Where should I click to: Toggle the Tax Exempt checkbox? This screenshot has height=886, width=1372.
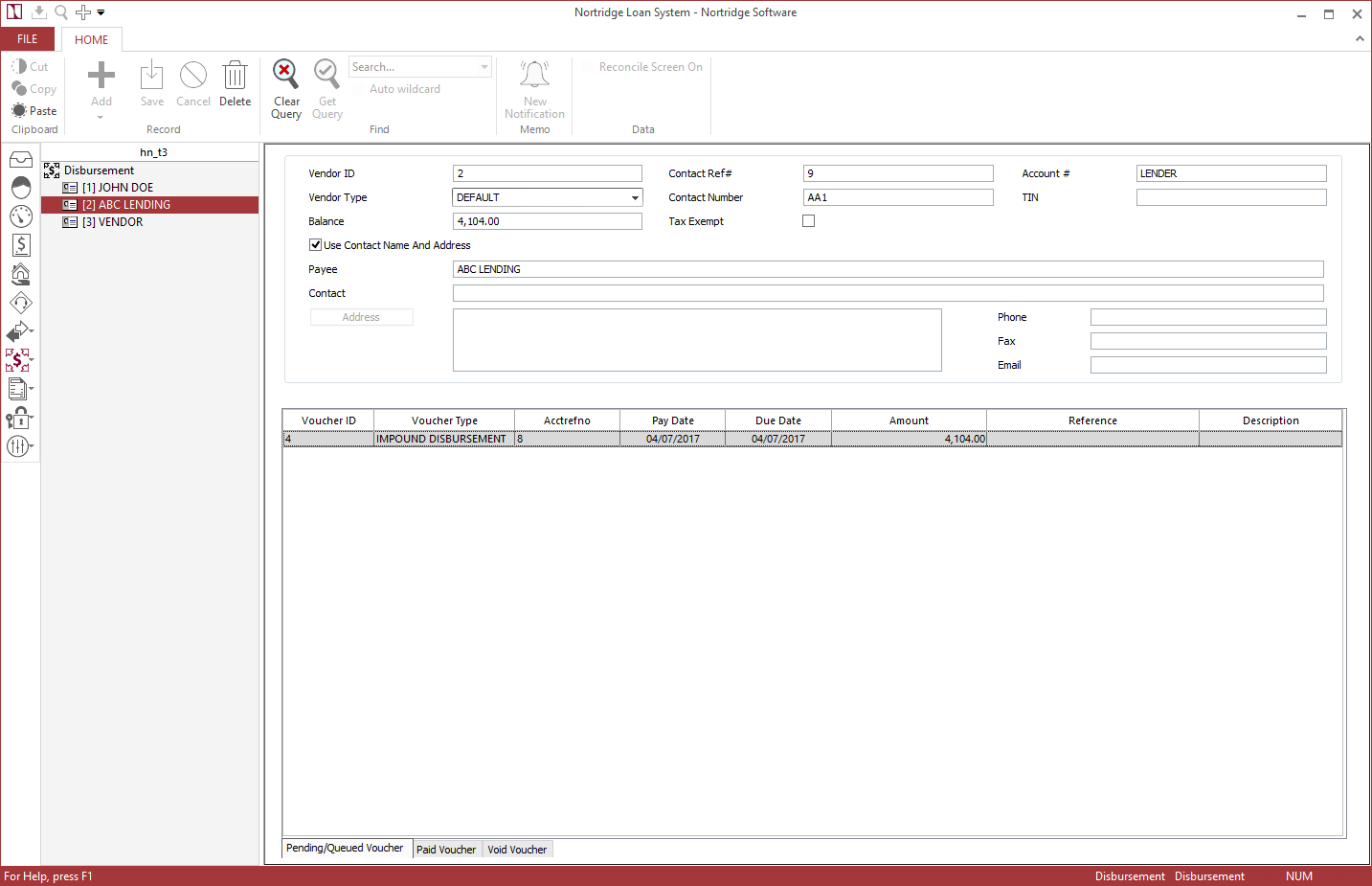pyautogui.click(x=808, y=221)
